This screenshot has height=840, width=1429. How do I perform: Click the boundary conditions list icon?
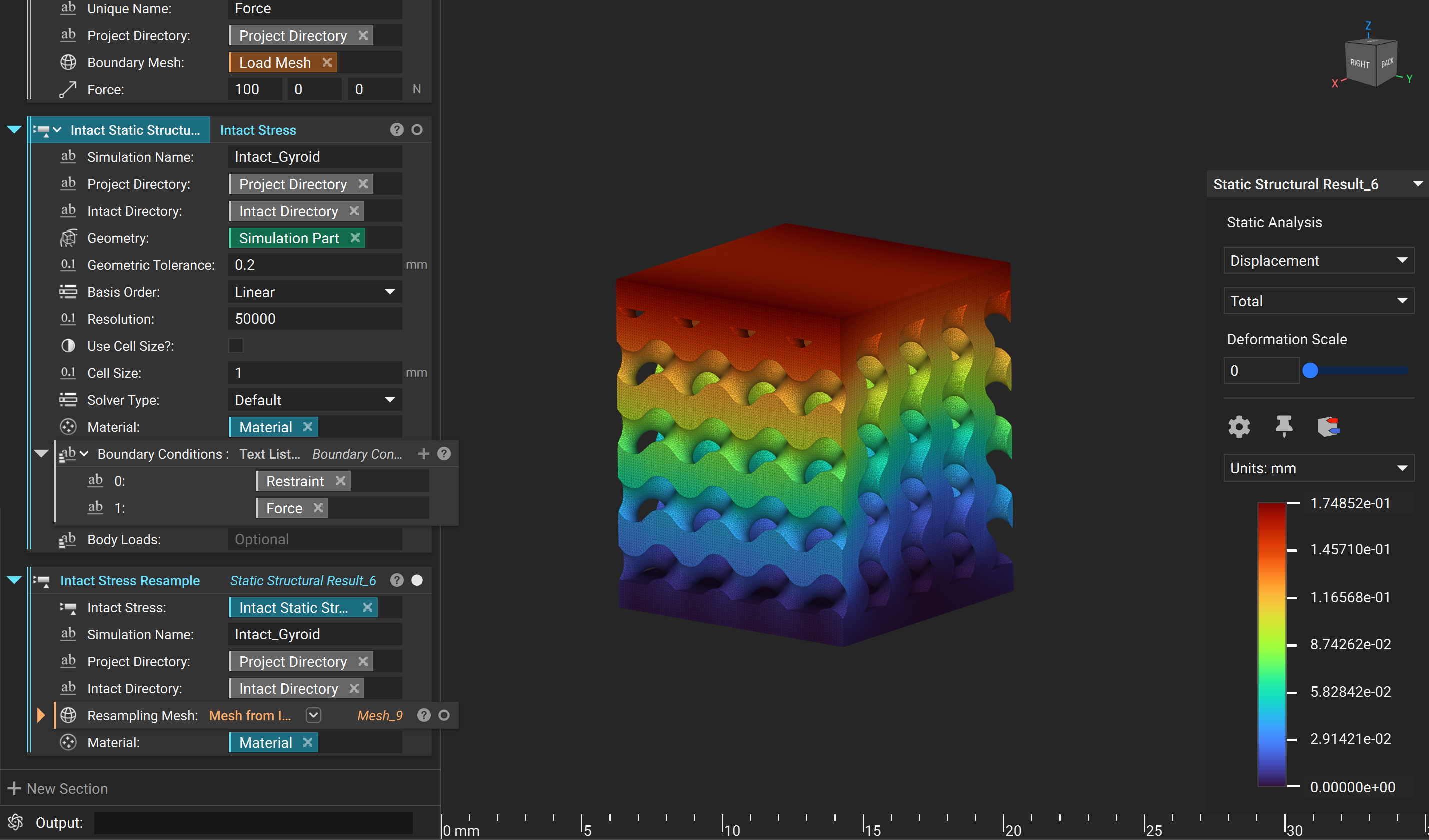point(68,454)
